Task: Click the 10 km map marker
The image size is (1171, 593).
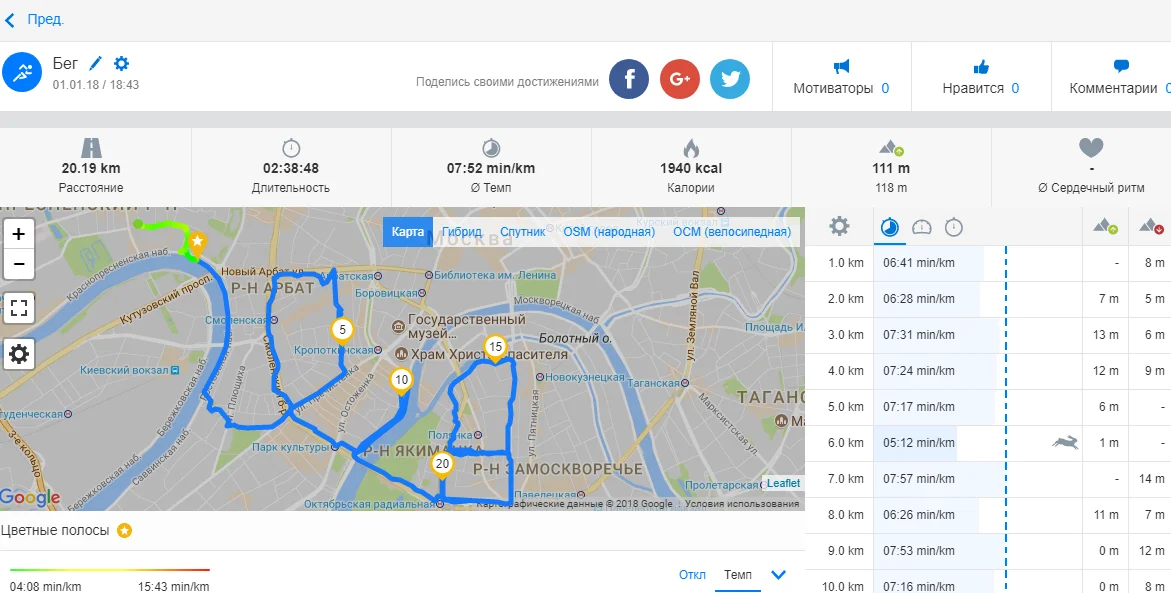Action: pos(401,381)
